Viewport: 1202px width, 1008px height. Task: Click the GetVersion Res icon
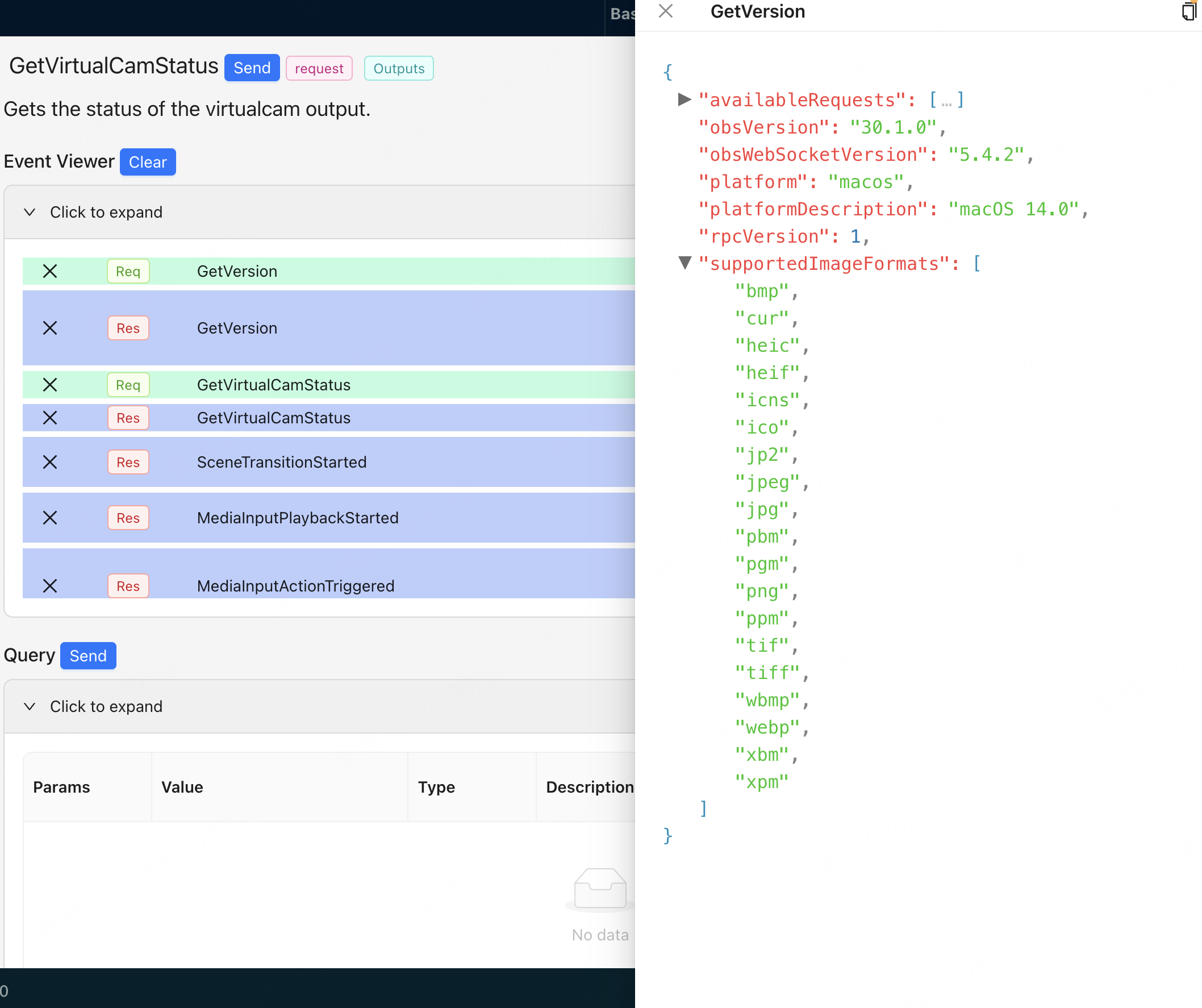(126, 327)
